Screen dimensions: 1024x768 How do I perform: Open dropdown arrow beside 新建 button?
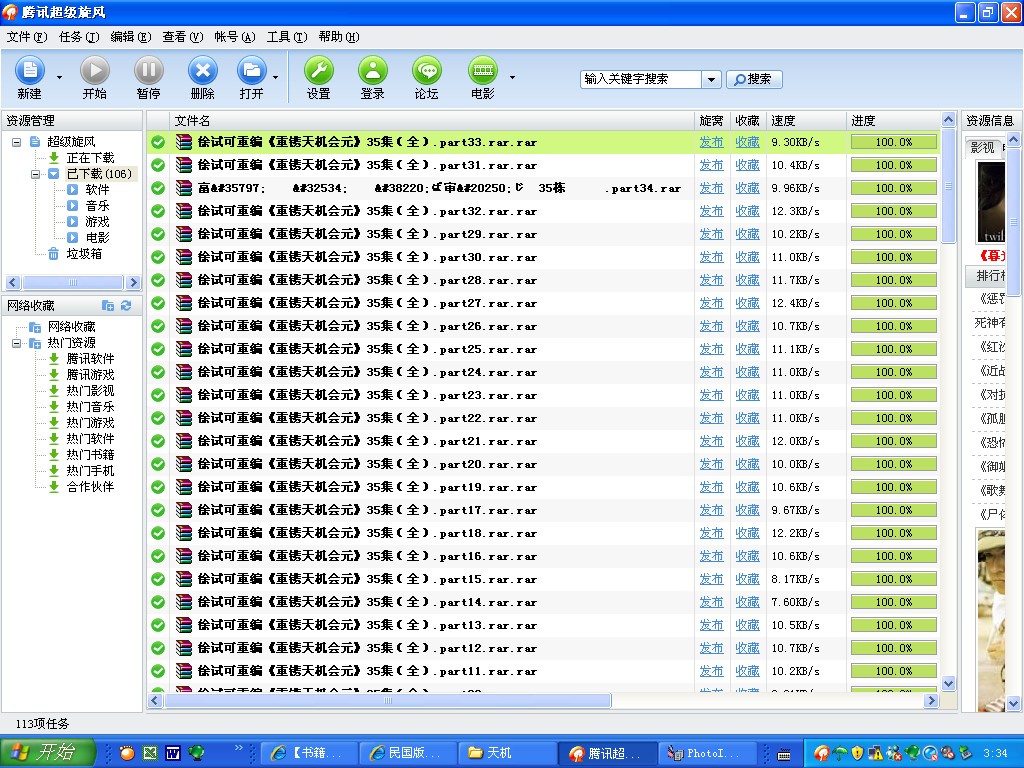[x=59, y=78]
